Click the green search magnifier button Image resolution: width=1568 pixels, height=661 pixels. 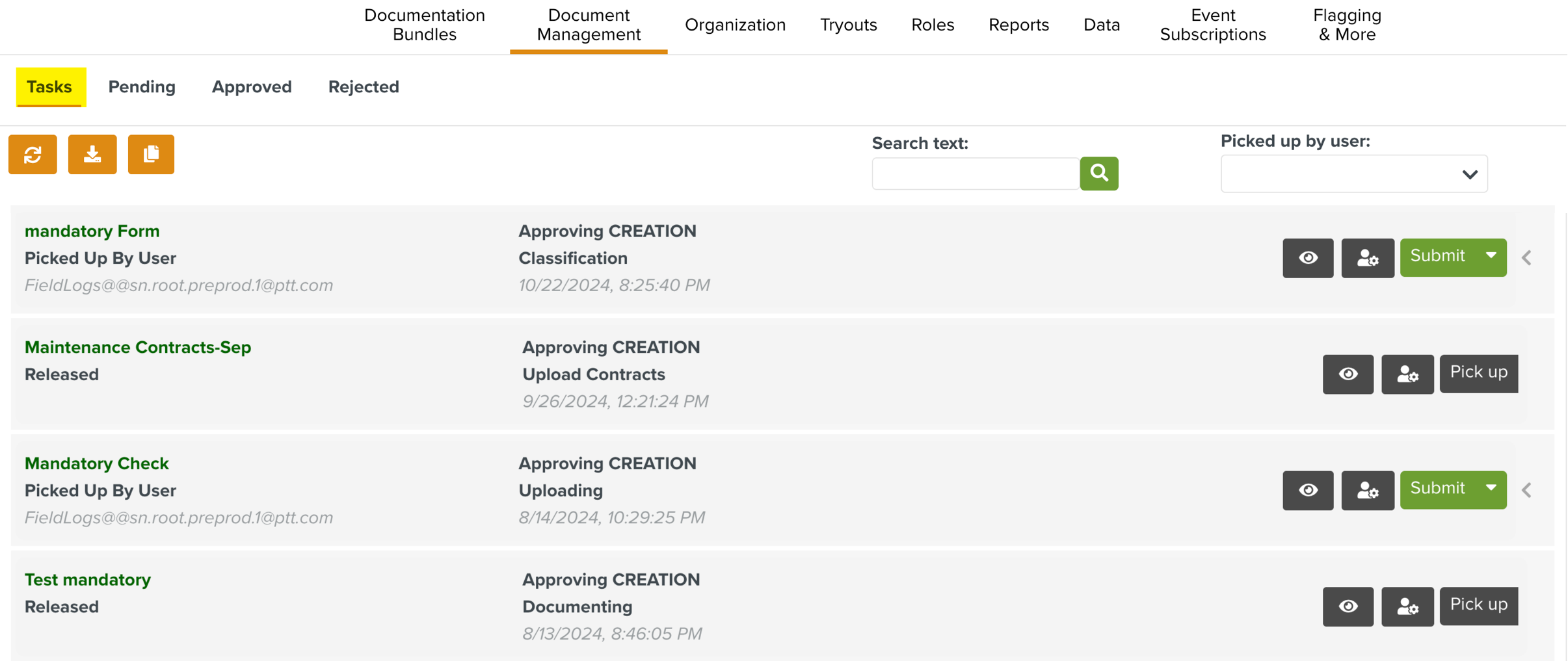point(1098,174)
